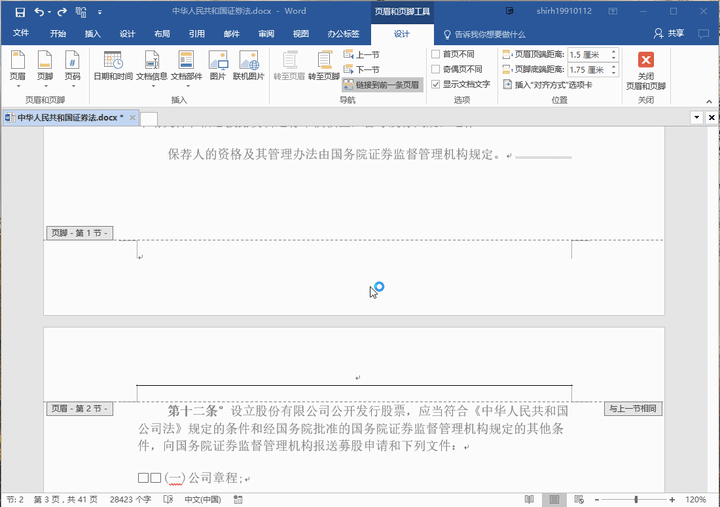Open the 页码 page number menu
This screenshot has width=720, height=507.
73,69
